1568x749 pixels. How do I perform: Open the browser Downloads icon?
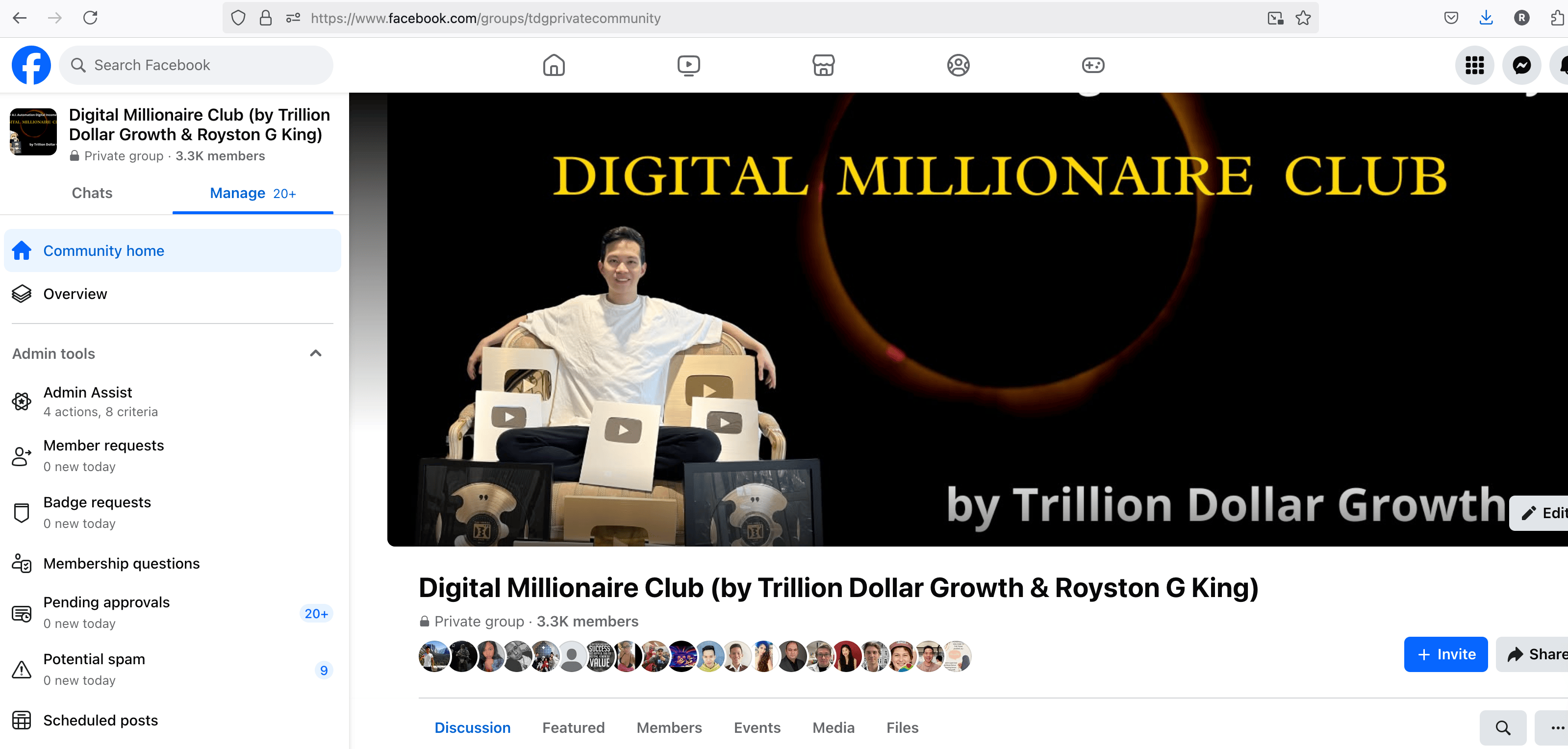pyautogui.click(x=1485, y=18)
